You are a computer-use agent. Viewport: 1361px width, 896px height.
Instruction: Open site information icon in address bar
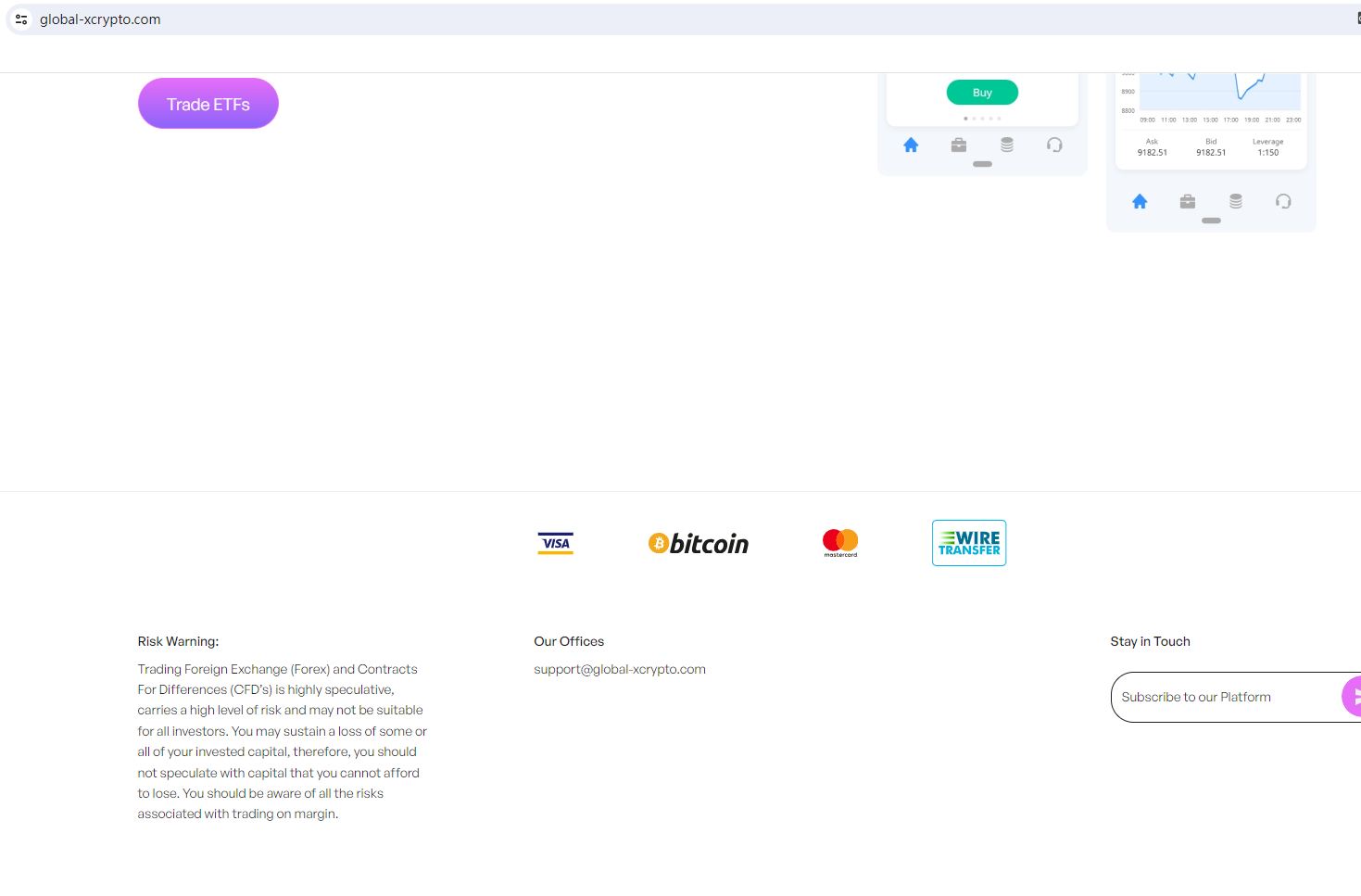click(21, 19)
